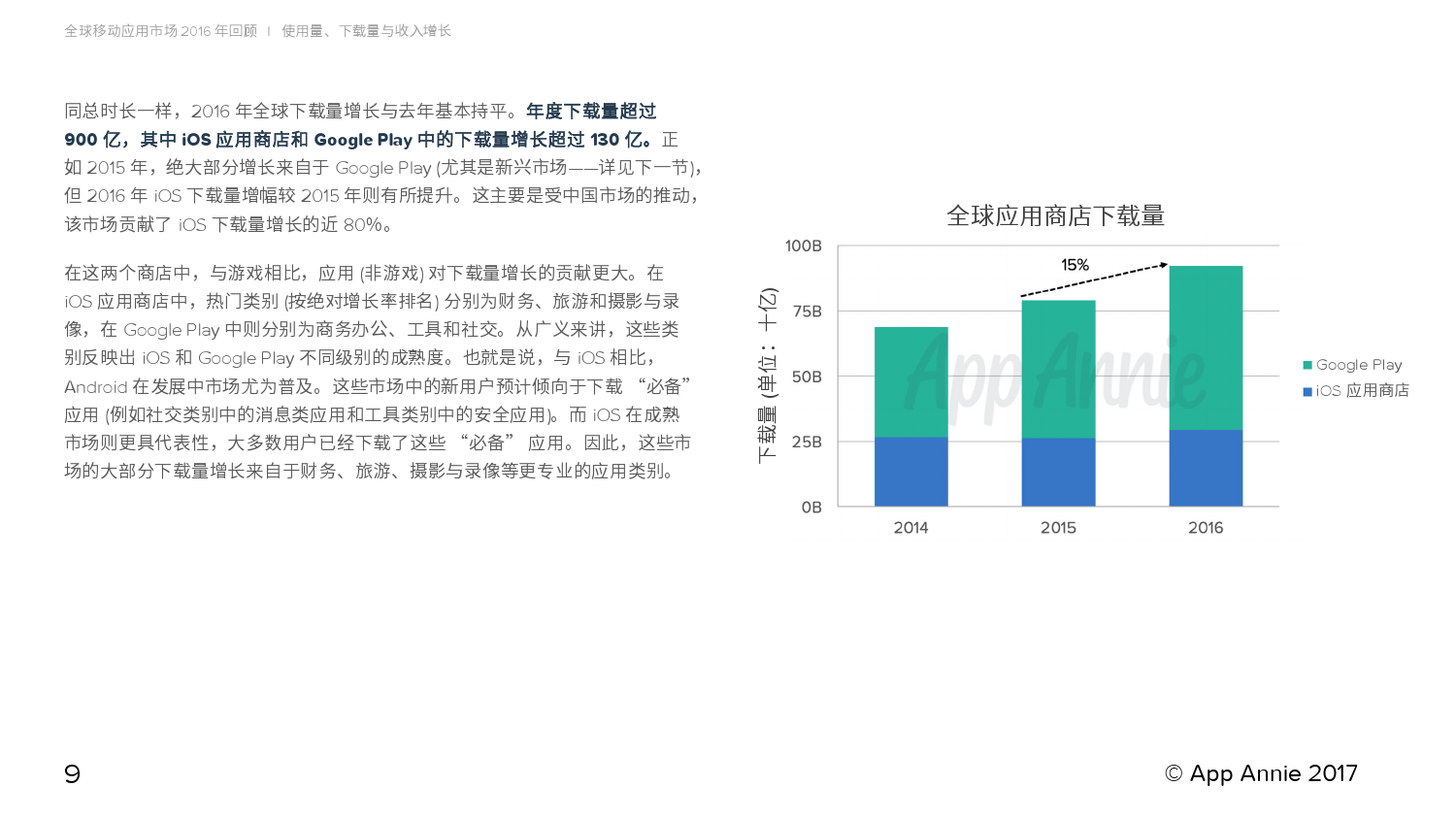Viewport: 1456px width, 819px height.
Task: Click the 2014 x-axis label
Action: (x=910, y=528)
